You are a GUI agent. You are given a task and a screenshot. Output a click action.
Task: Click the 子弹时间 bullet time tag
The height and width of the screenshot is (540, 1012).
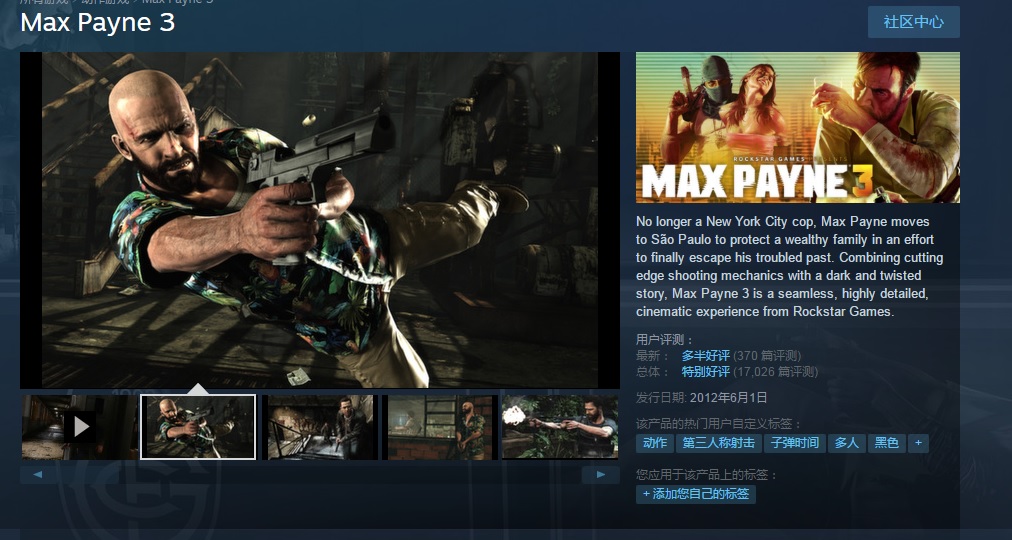click(x=794, y=443)
